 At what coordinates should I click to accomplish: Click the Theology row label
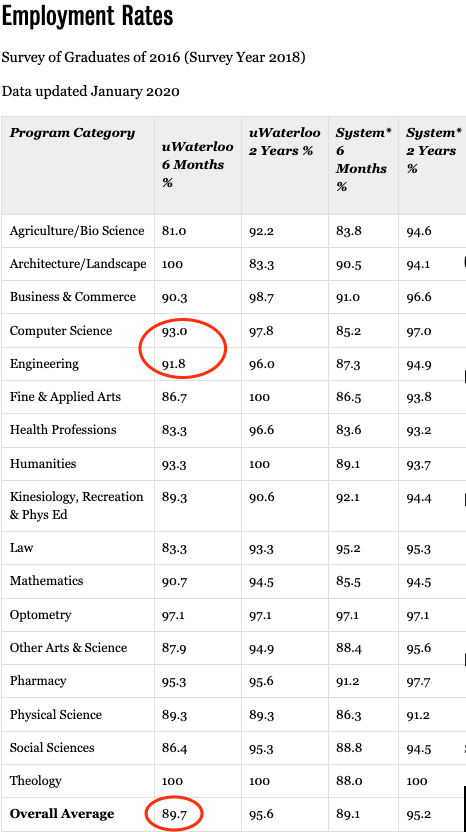click(x=36, y=781)
